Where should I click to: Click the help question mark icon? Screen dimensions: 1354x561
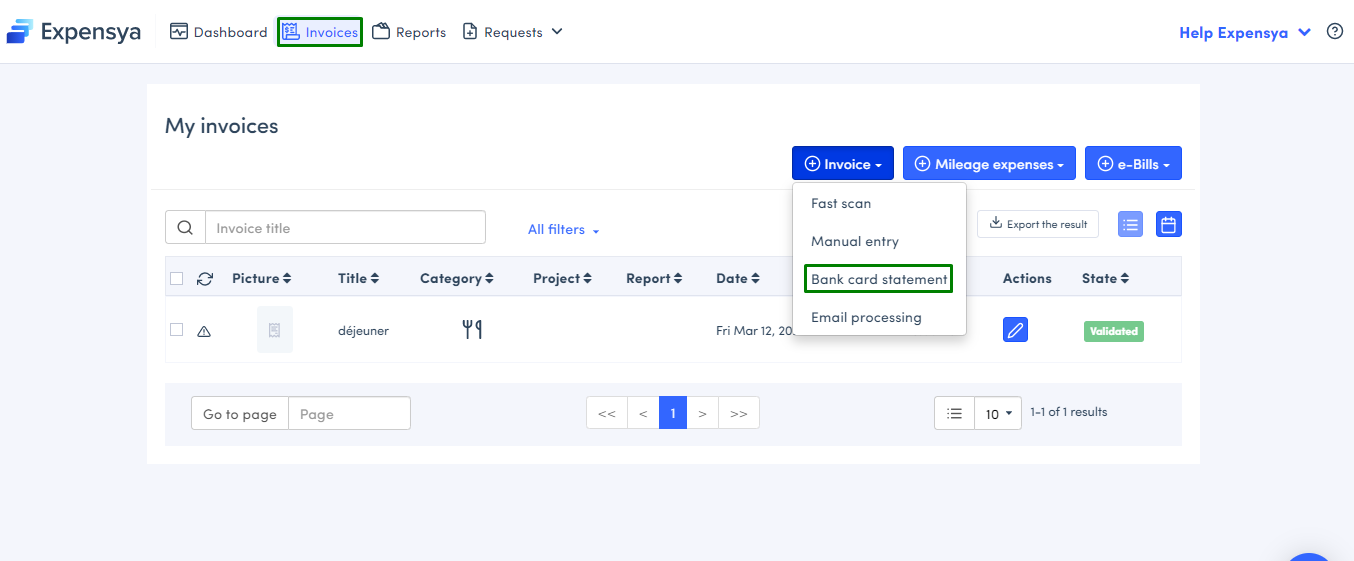tap(1334, 32)
